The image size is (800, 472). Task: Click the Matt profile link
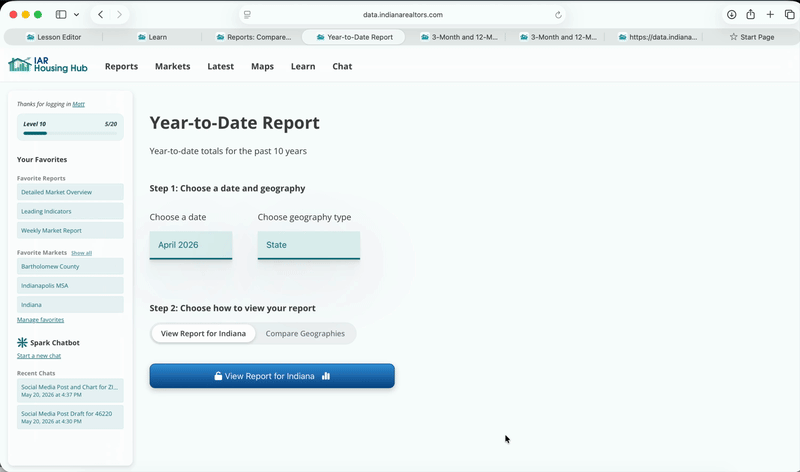tap(79, 104)
